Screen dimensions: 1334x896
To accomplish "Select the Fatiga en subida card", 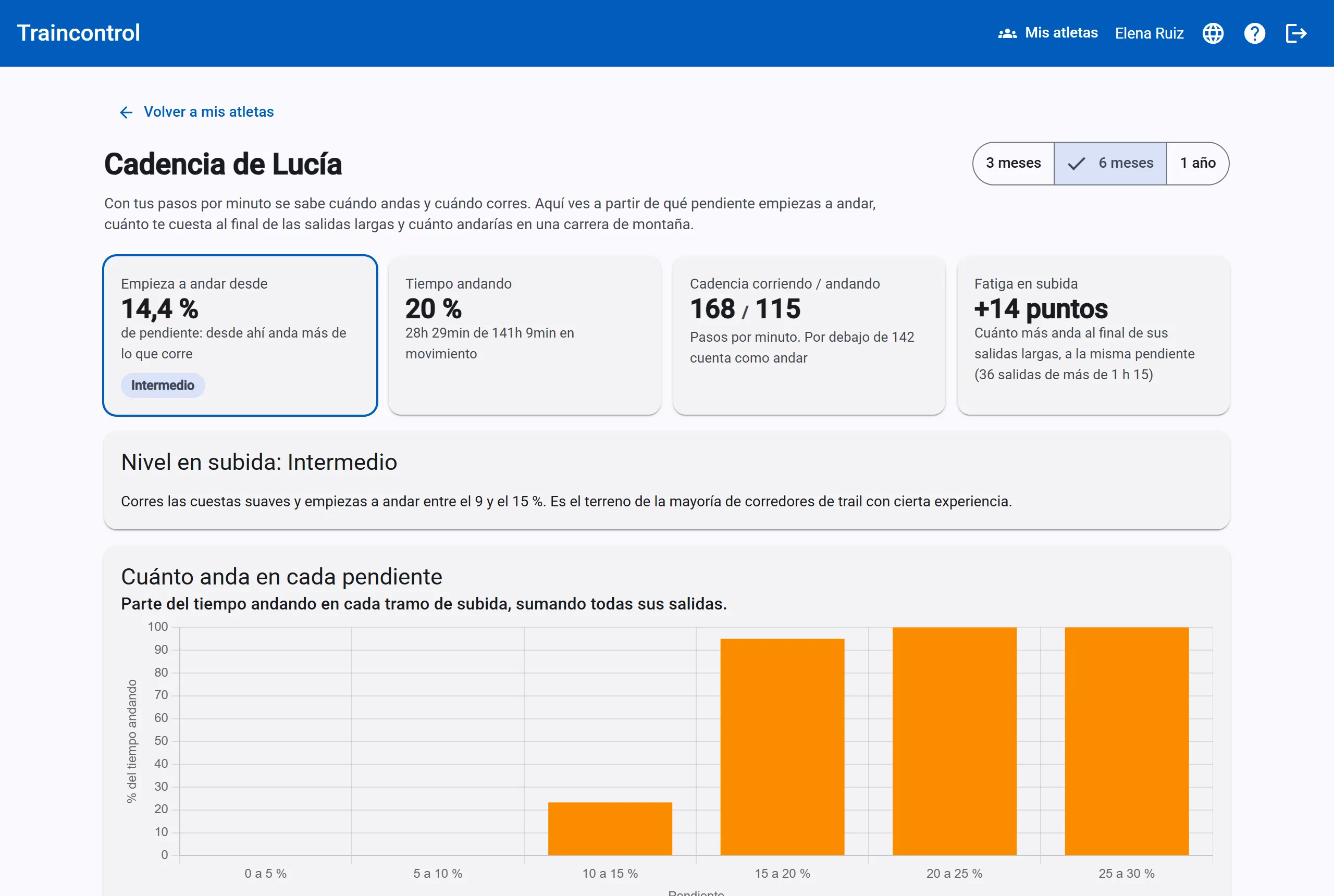I will pos(1093,335).
